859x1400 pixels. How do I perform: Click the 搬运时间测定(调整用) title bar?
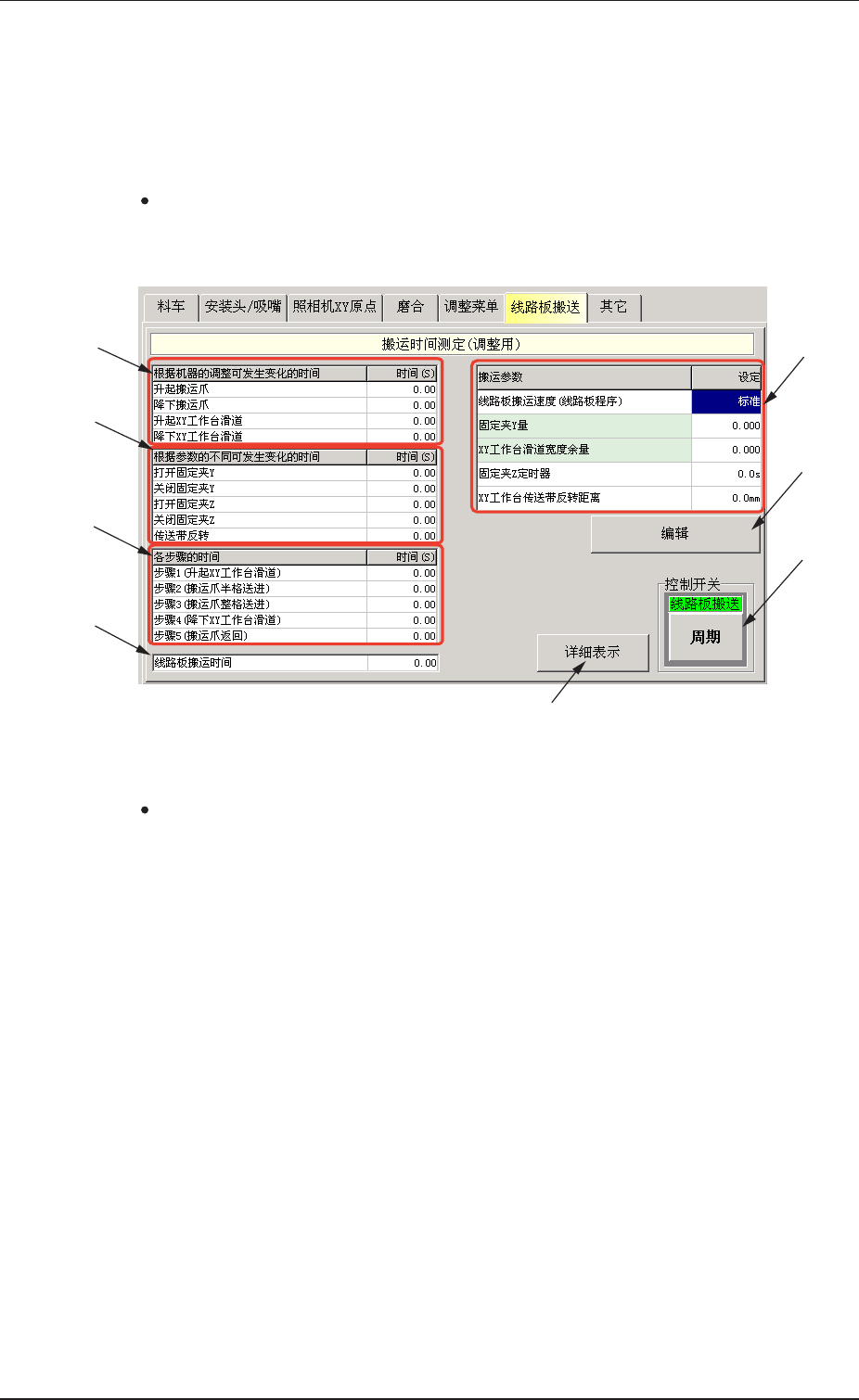coord(452,344)
